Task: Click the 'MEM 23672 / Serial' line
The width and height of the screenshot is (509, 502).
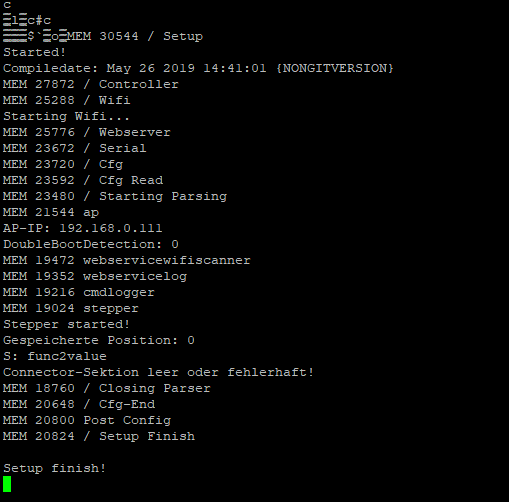Action: click(x=75, y=148)
